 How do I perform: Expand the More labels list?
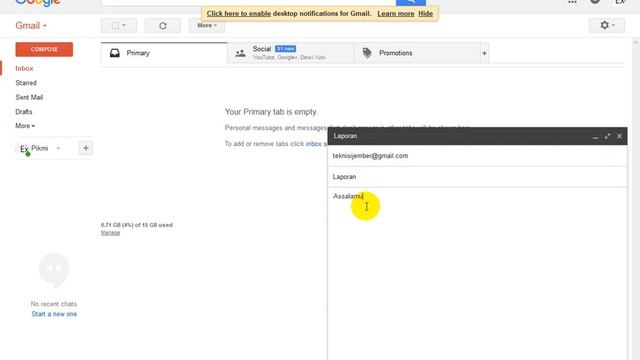point(25,126)
